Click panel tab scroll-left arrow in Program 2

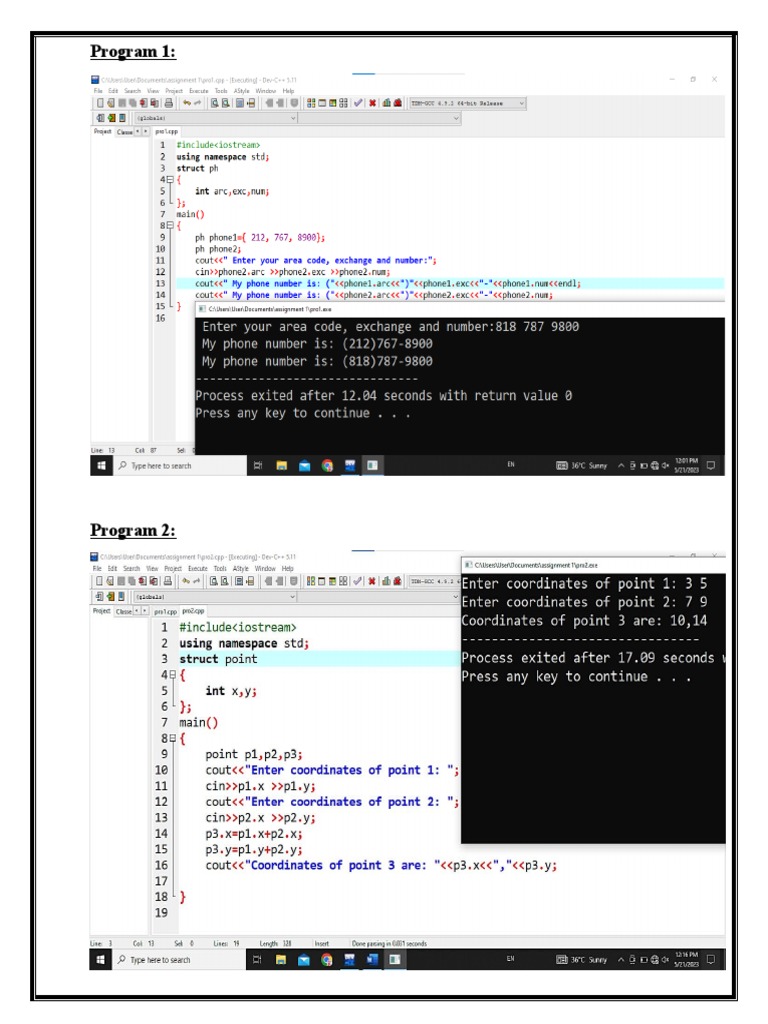click(x=136, y=611)
